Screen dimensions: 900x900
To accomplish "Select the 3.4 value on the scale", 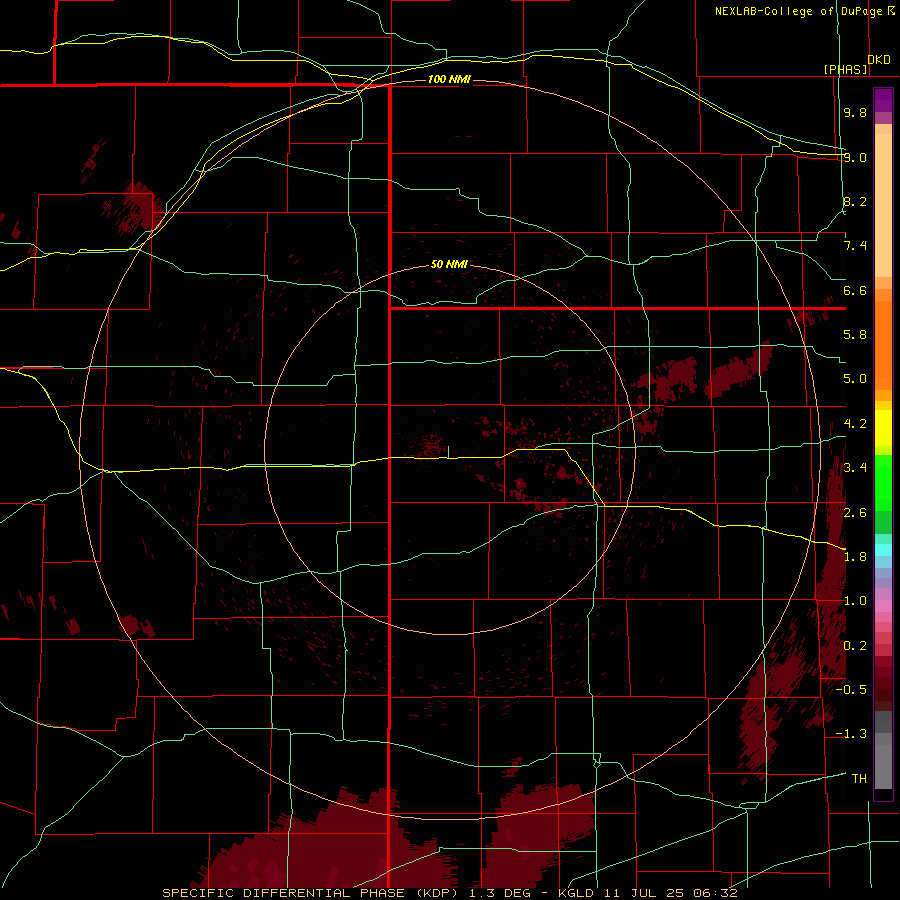I will click(855, 468).
